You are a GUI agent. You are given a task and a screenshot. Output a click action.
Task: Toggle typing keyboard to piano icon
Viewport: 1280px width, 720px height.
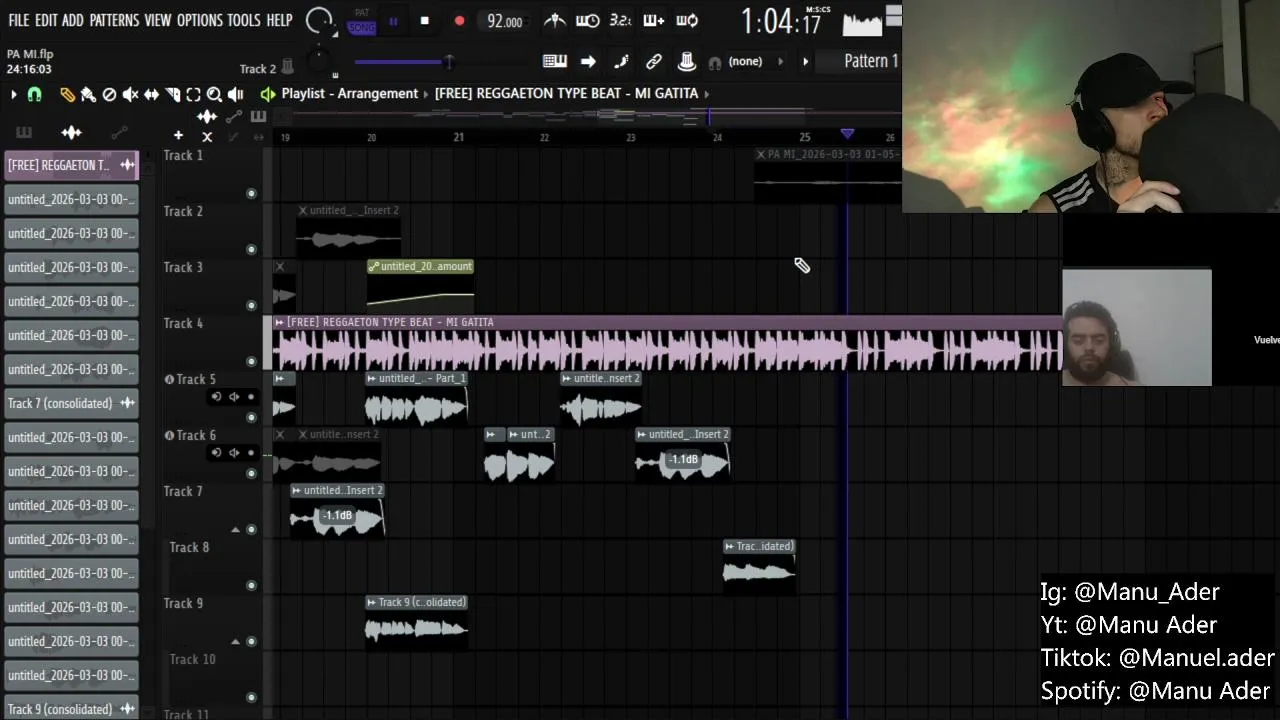[555, 62]
